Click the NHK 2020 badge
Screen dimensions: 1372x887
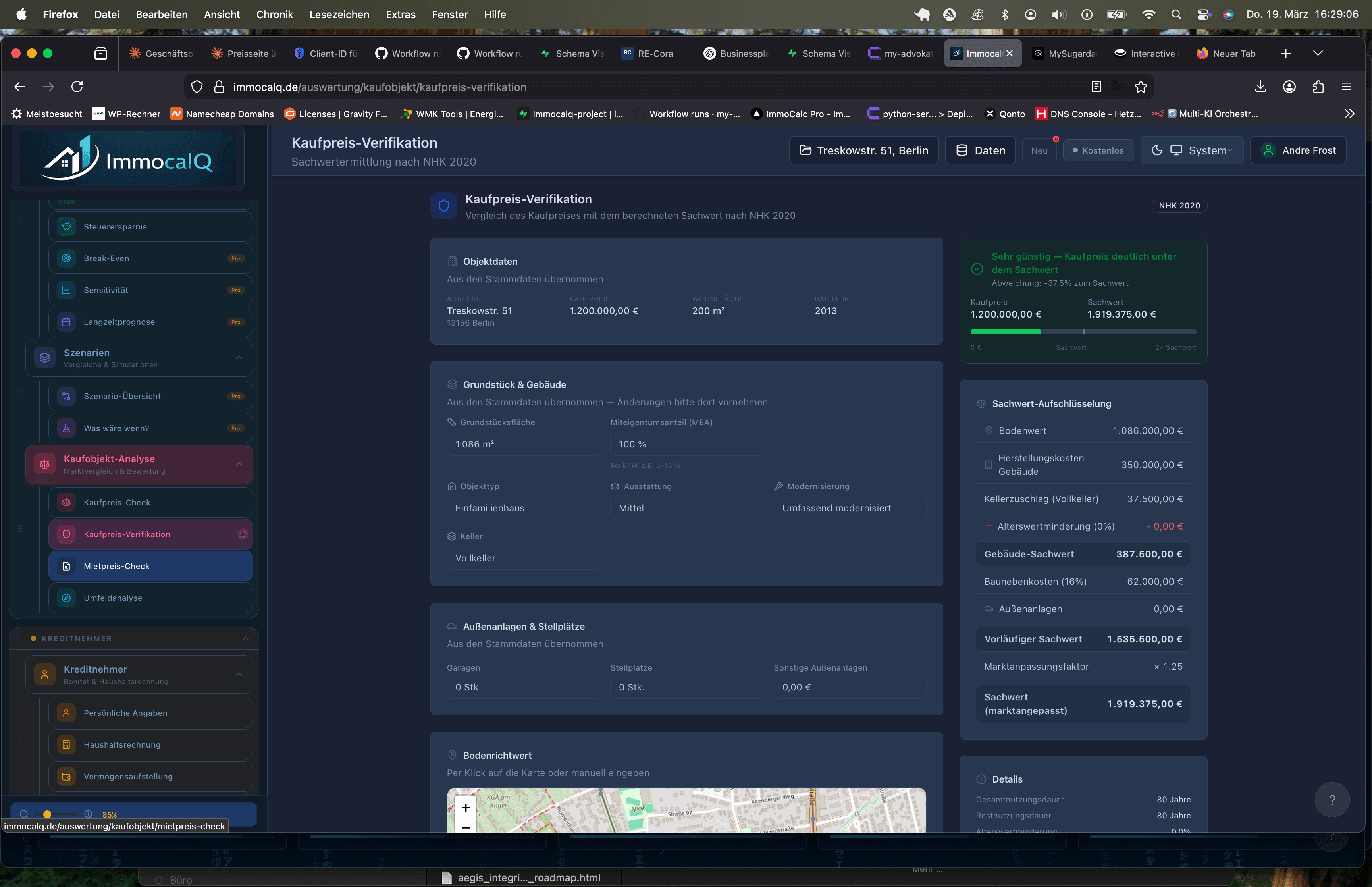tap(1179, 206)
